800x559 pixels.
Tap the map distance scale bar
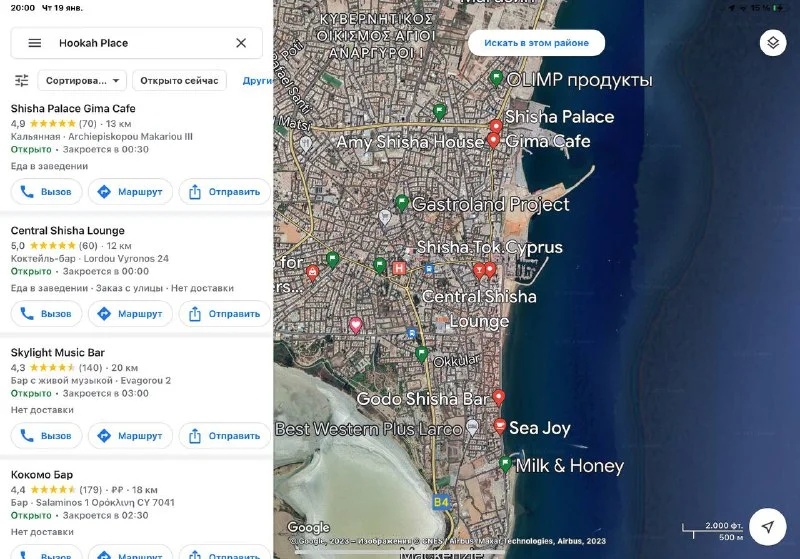click(712, 527)
